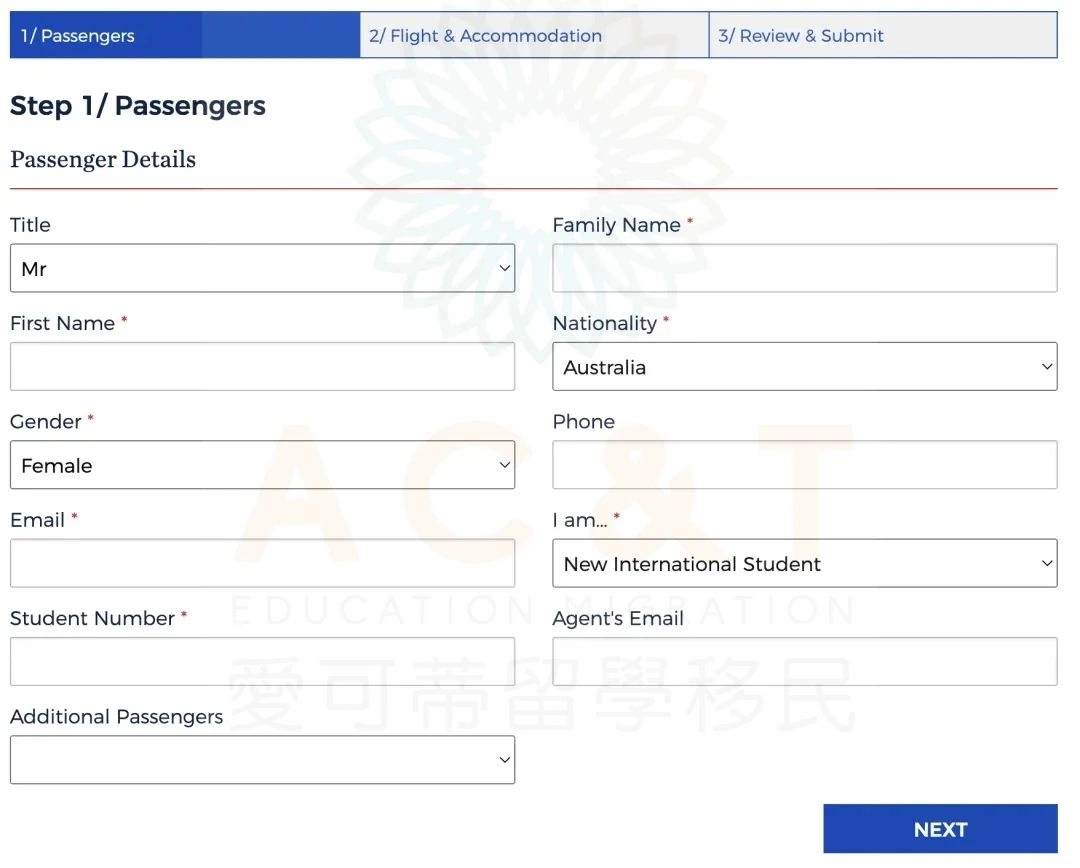Image resolution: width=1080 pixels, height=868 pixels.
Task: Open the Title dropdown showing Mr
Action: 262,268
